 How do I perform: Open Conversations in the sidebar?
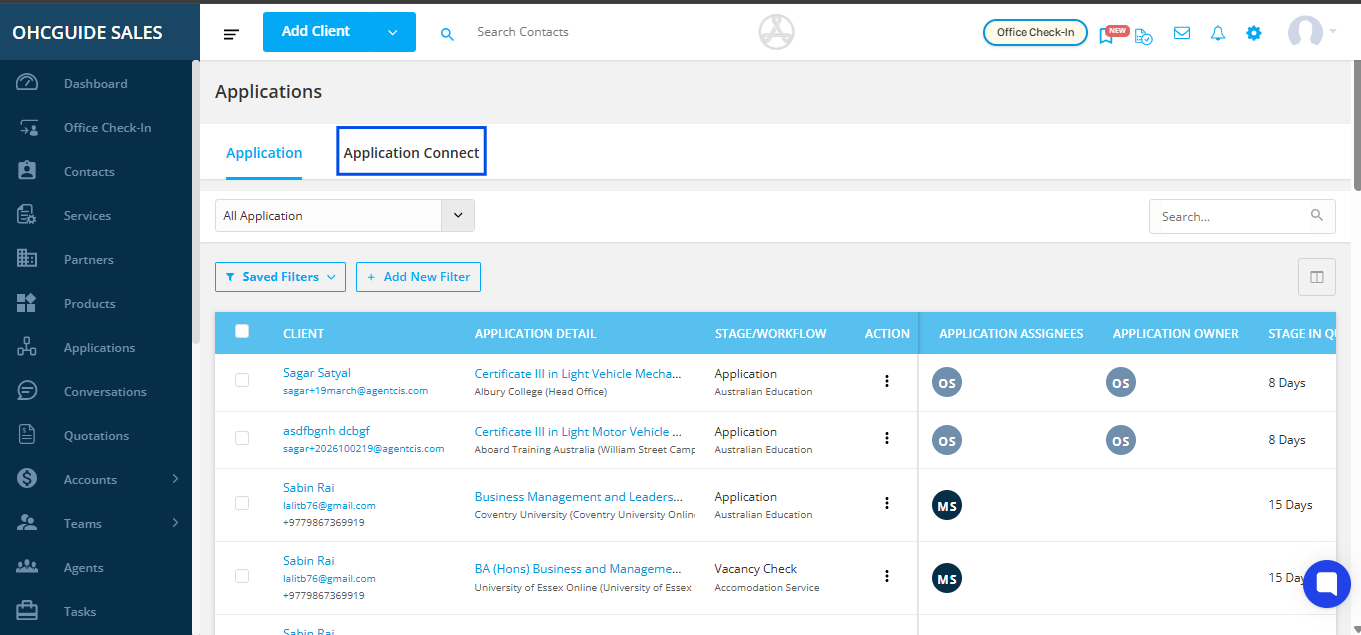point(105,392)
